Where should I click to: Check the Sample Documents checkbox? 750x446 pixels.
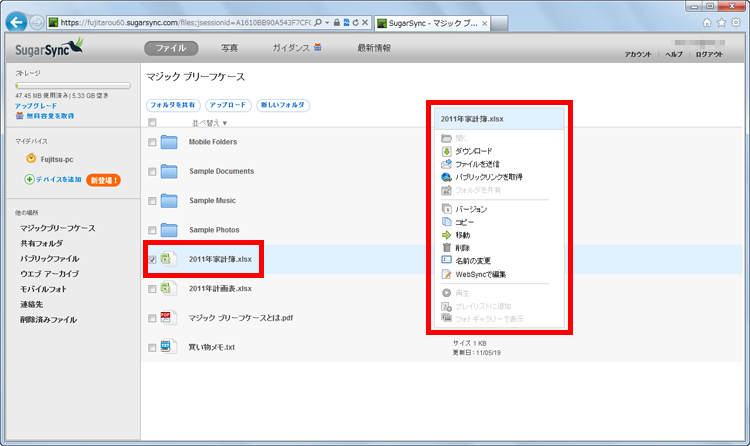[x=152, y=172]
